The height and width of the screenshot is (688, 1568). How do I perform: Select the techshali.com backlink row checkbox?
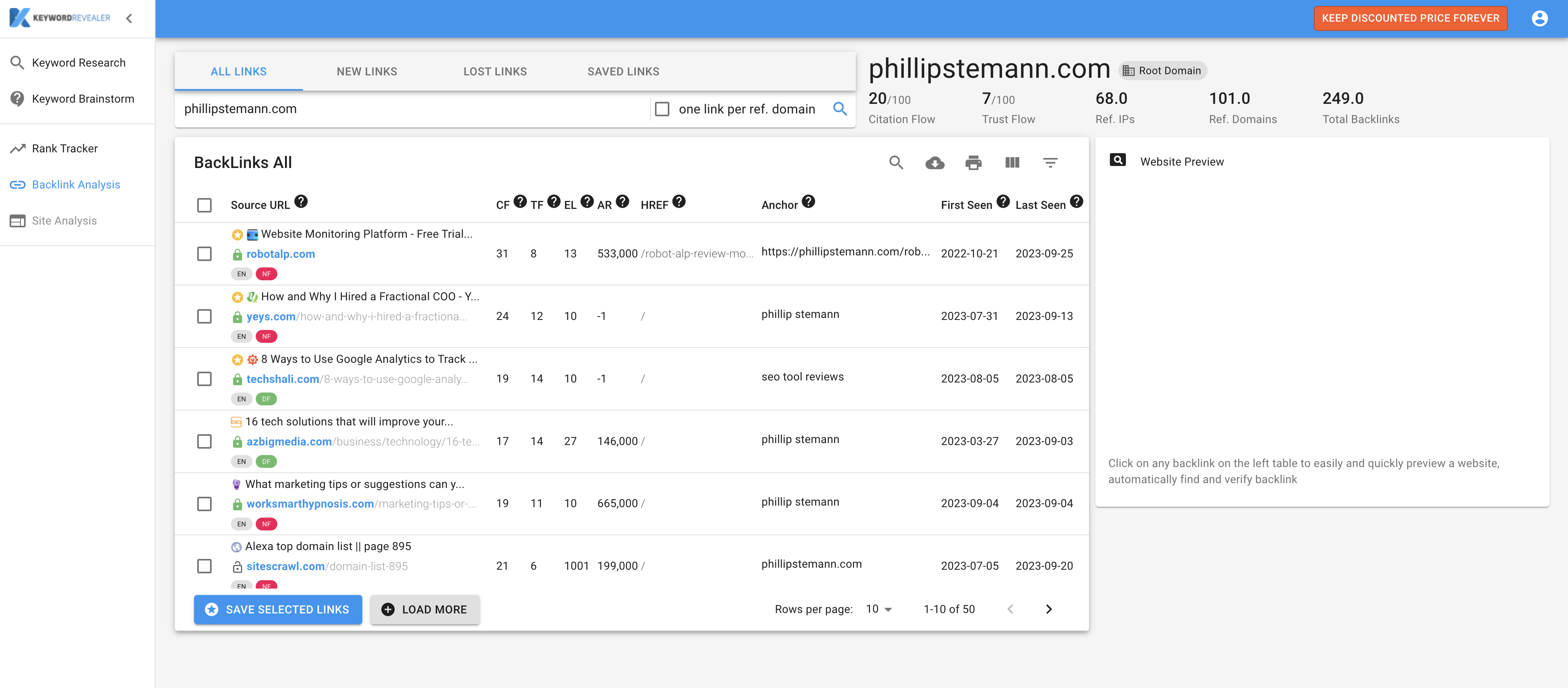click(204, 379)
